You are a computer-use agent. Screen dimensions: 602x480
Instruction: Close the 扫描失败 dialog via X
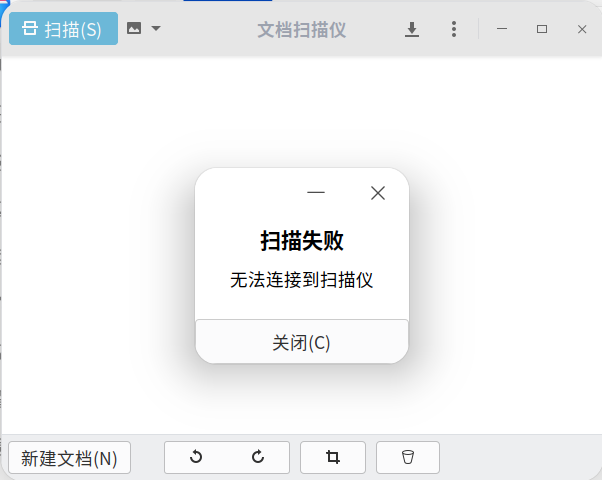(378, 193)
